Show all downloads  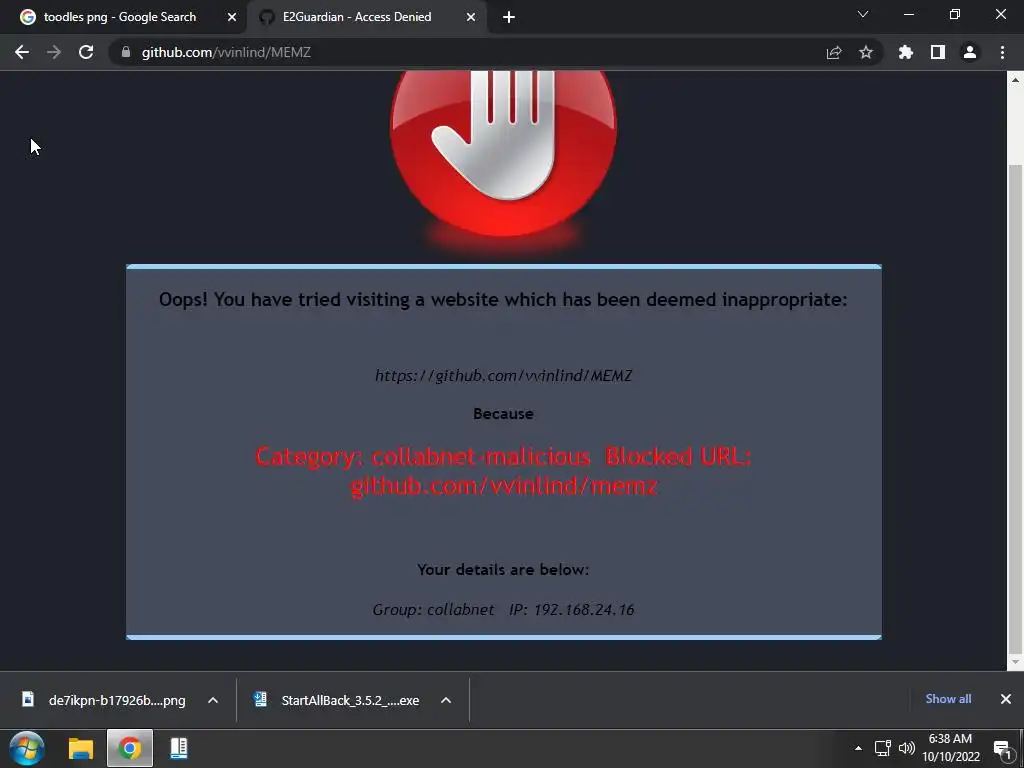(948, 699)
